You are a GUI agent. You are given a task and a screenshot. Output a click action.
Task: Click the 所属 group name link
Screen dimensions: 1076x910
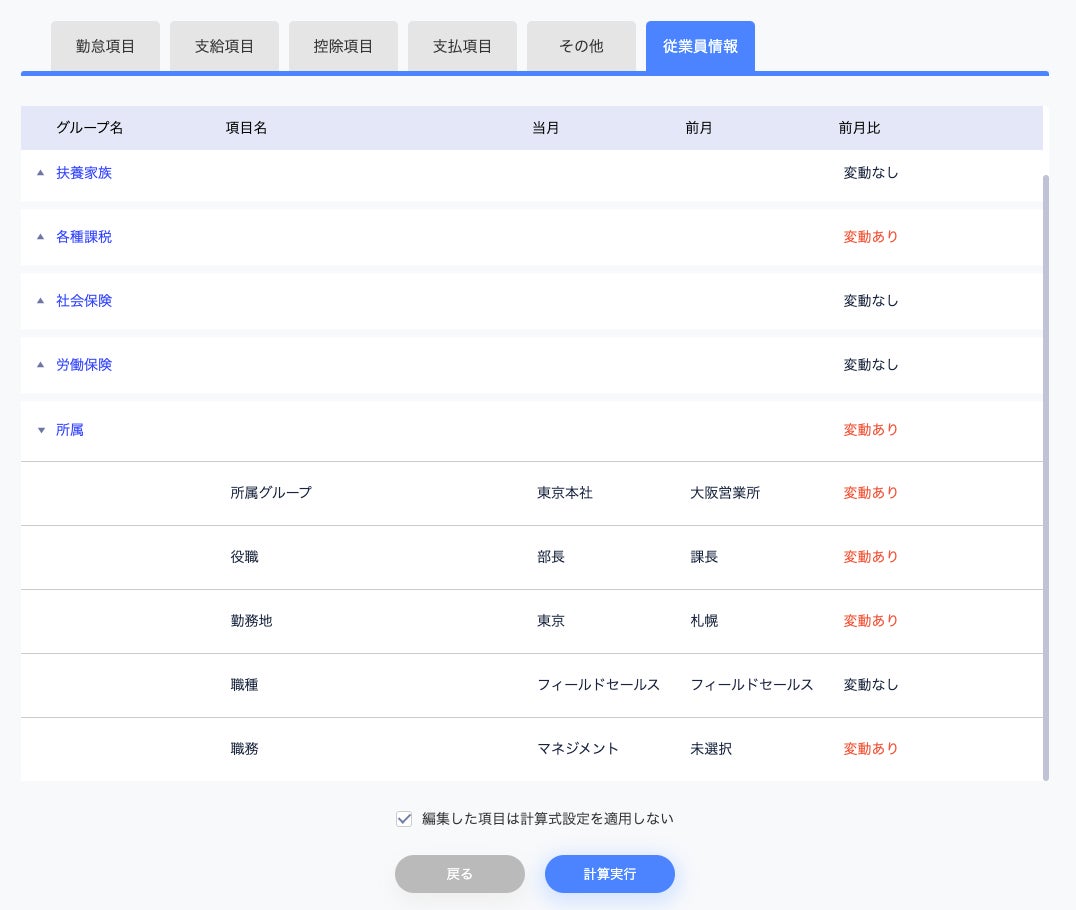(x=69, y=430)
